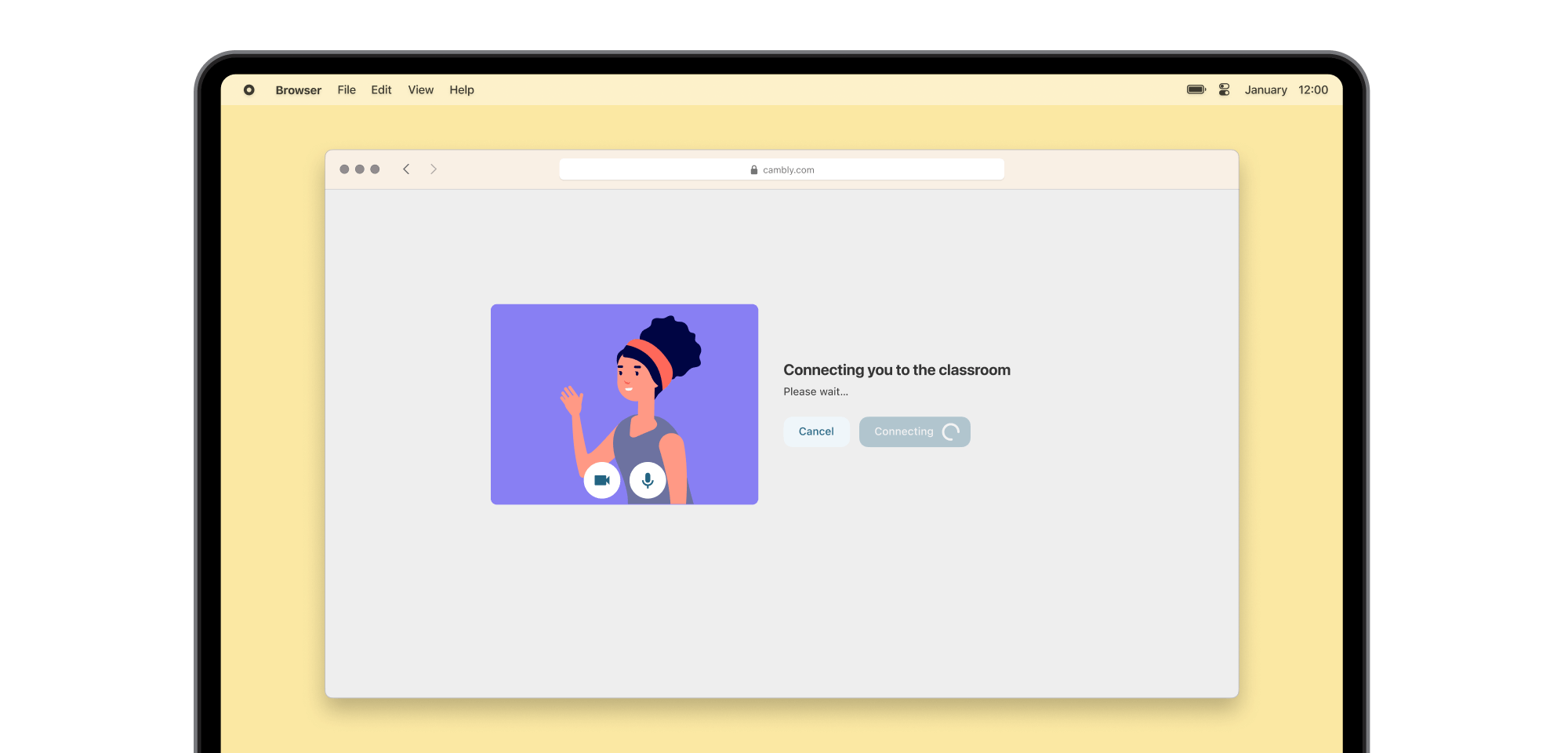The image size is (1568, 753).
Task: Click the disabled Connecting button
Action: 903,431
